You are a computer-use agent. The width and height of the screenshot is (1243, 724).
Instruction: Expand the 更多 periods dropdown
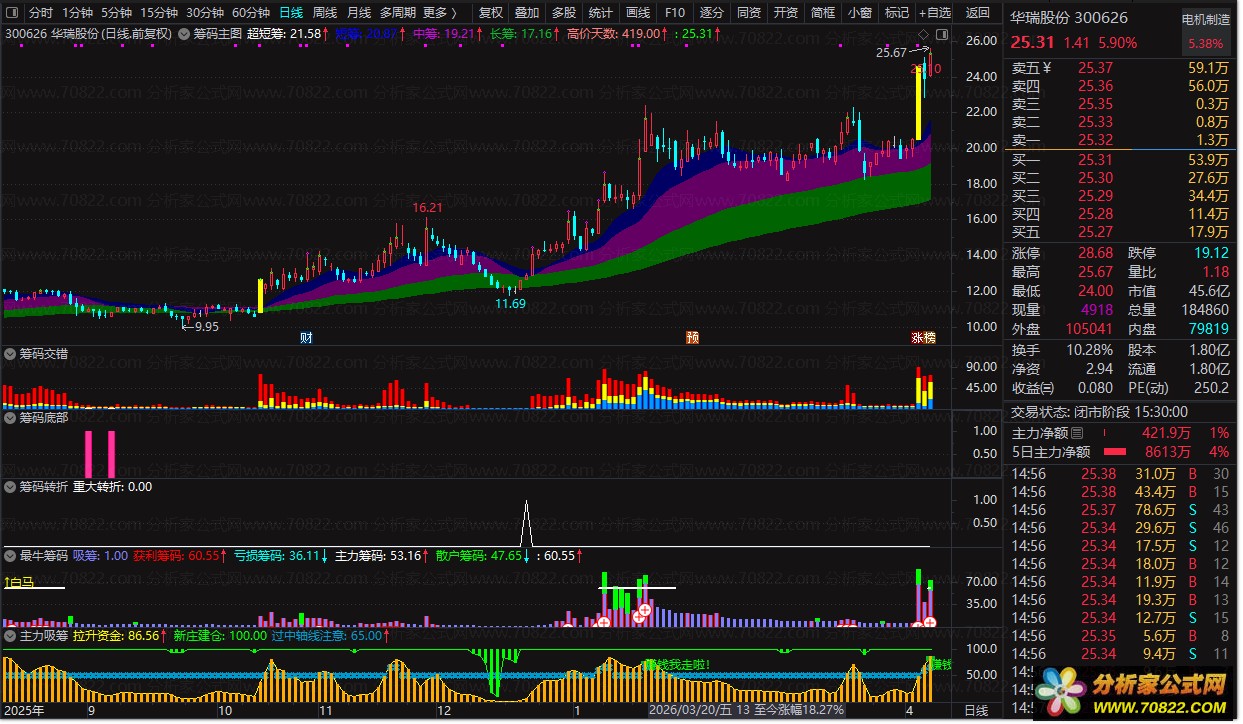439,13
